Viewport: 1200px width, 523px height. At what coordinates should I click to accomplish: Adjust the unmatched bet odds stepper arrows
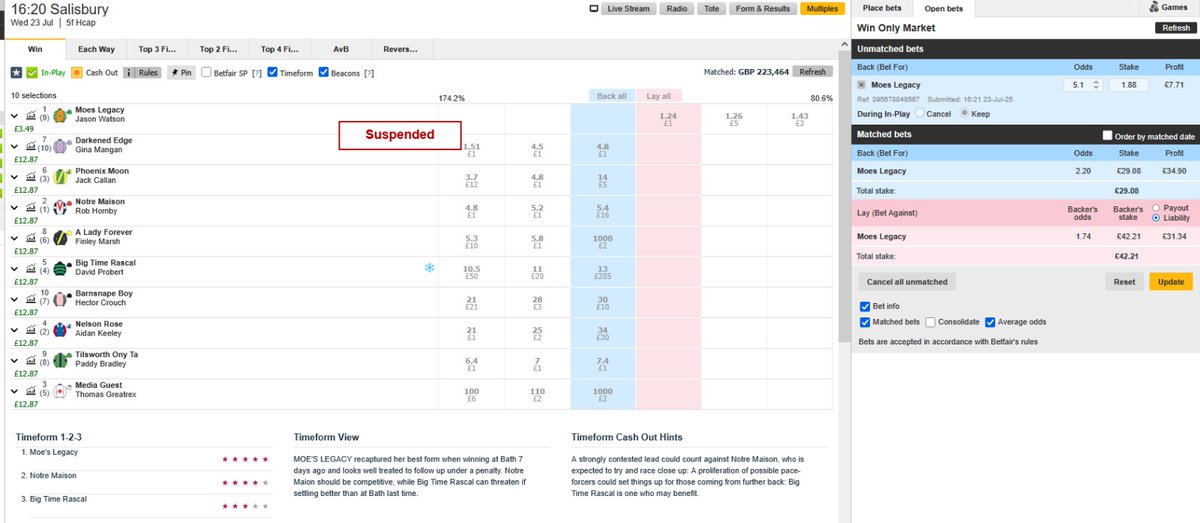coord(1098,85)
